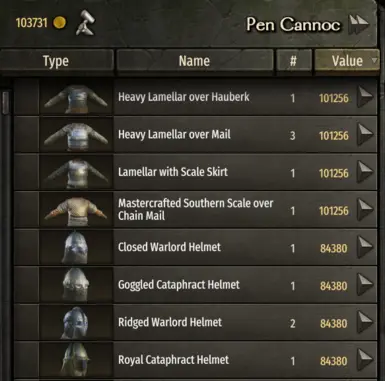Click the gold coin icon beside 103731

point(60,23)
